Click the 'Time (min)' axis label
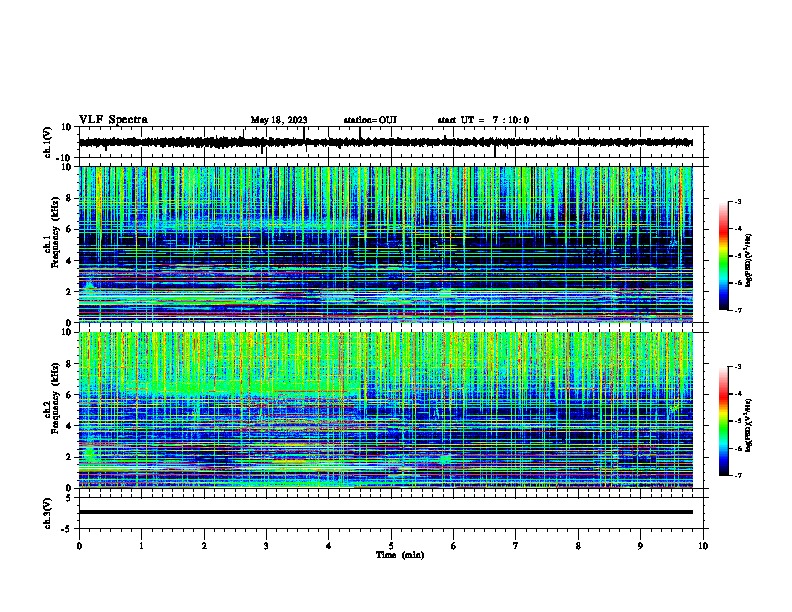This screenshot has height=612, width=792. pyautogui.click(x=400, y=555)
